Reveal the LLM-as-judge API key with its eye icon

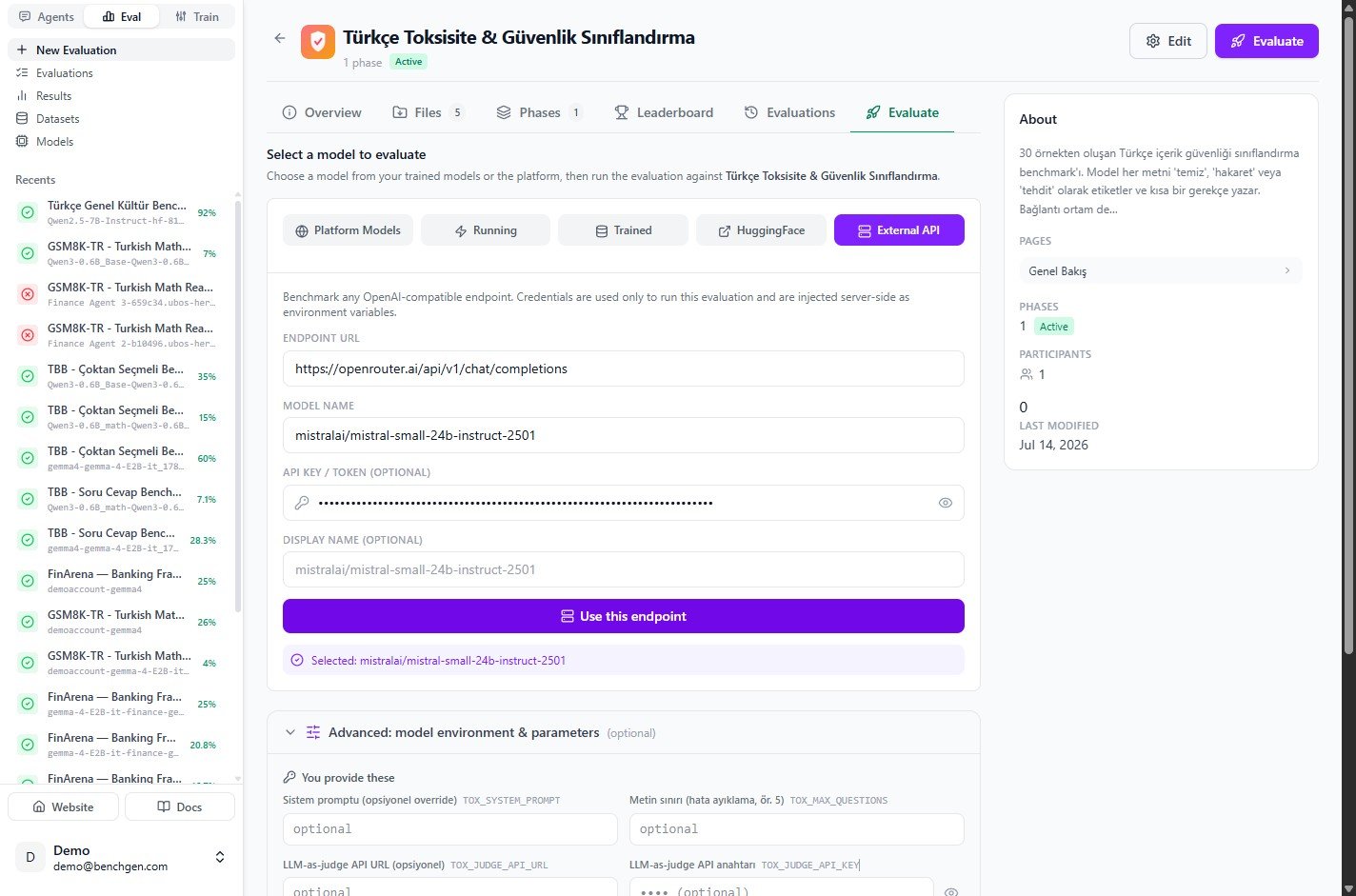point(950,892)
